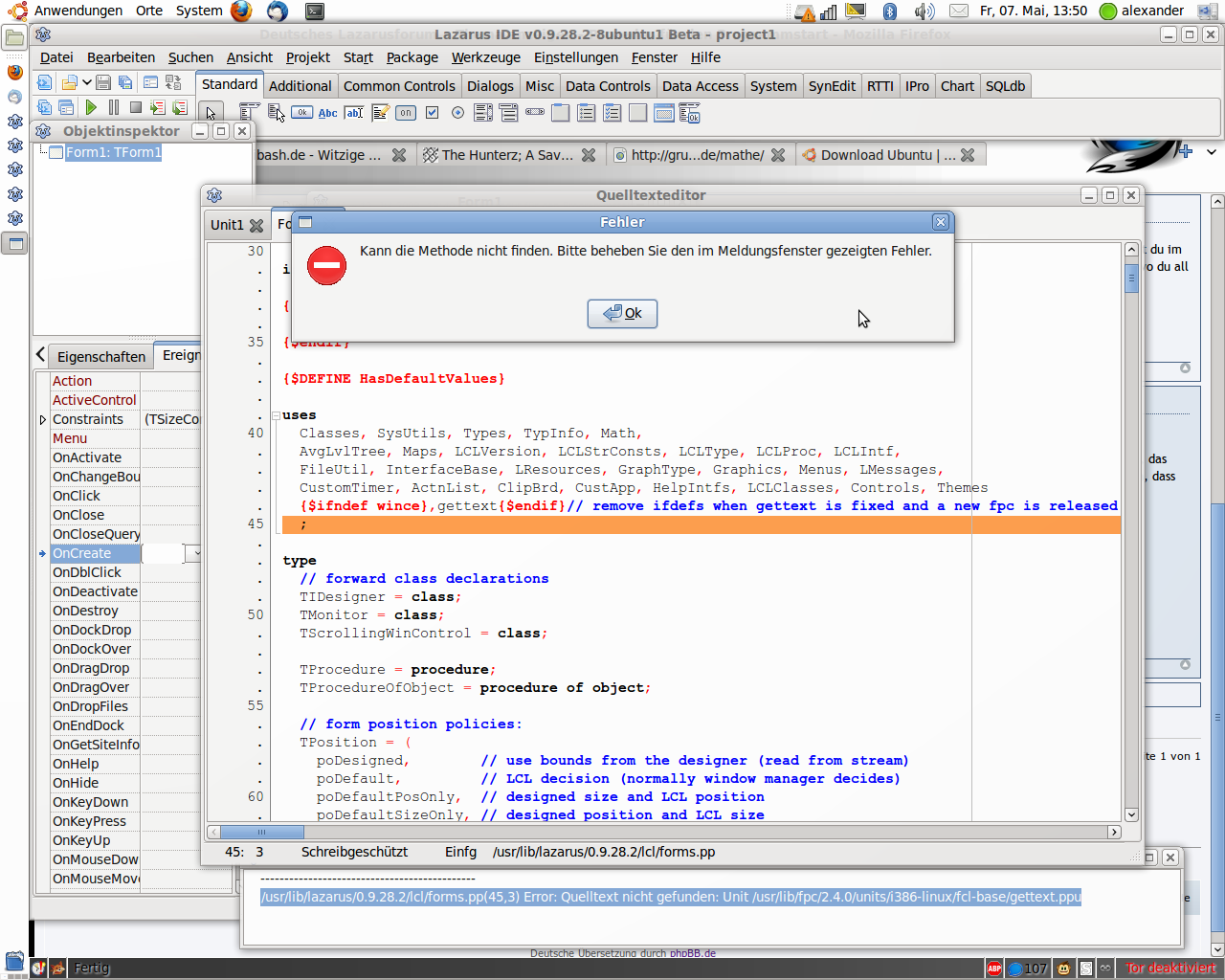This screenshot has width=1225, height=980.
Task: Switch to the Additional component tab
Action: 300,86
